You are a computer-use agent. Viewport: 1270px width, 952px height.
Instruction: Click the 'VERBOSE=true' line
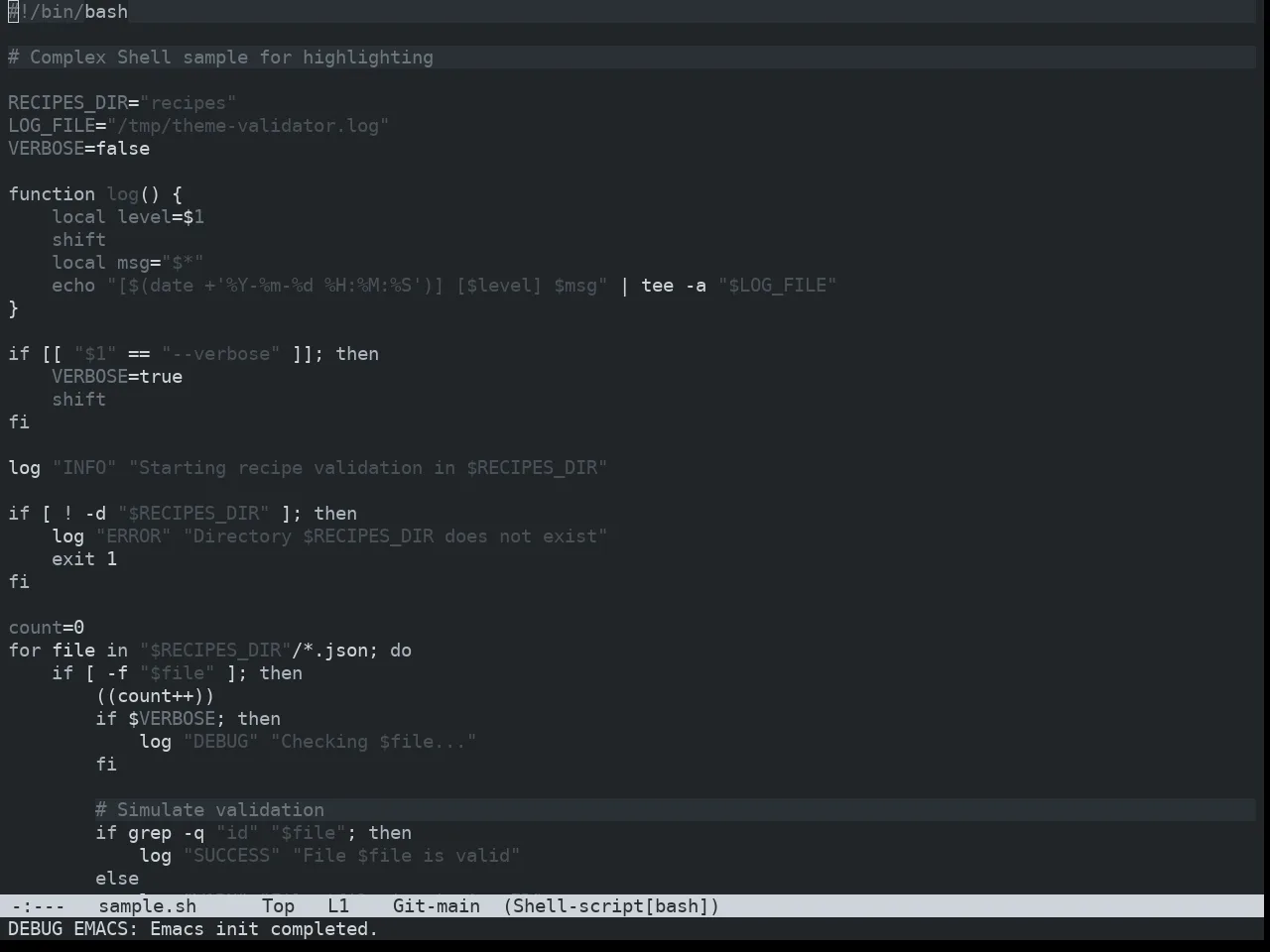(117, 377)
